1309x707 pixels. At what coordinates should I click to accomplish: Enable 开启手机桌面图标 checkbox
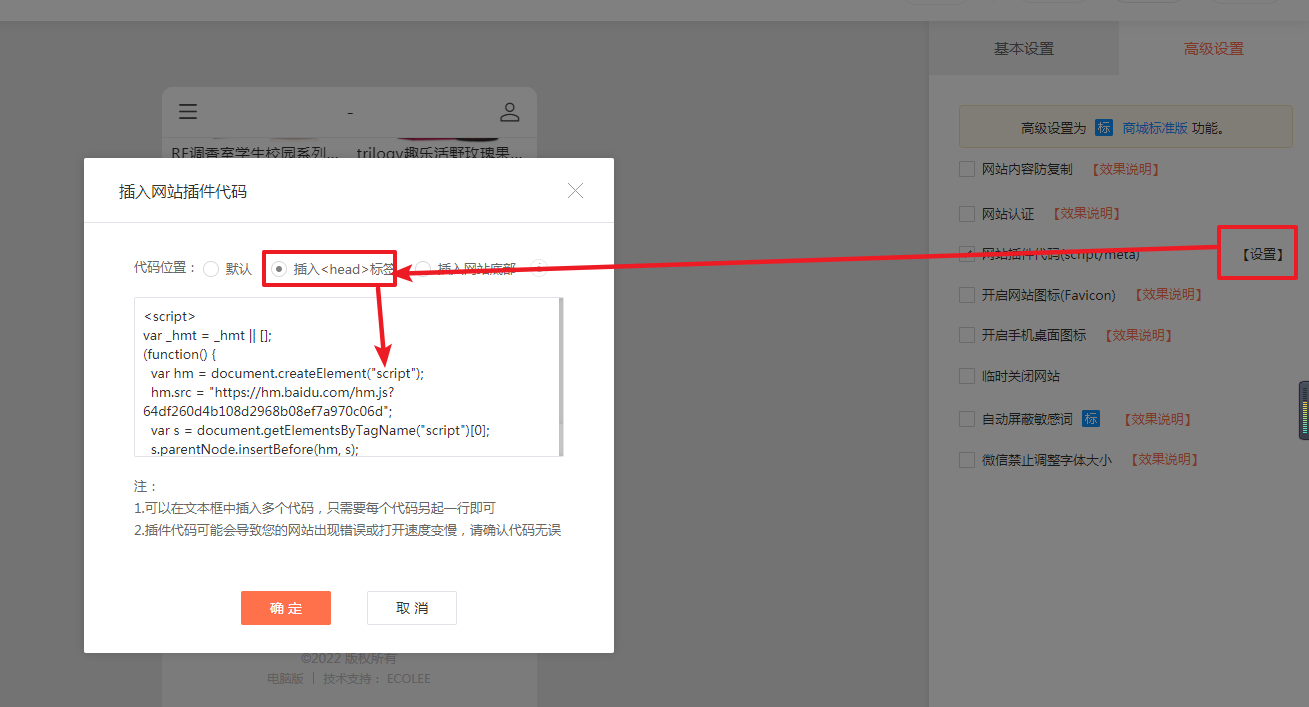tap(967, 335)
